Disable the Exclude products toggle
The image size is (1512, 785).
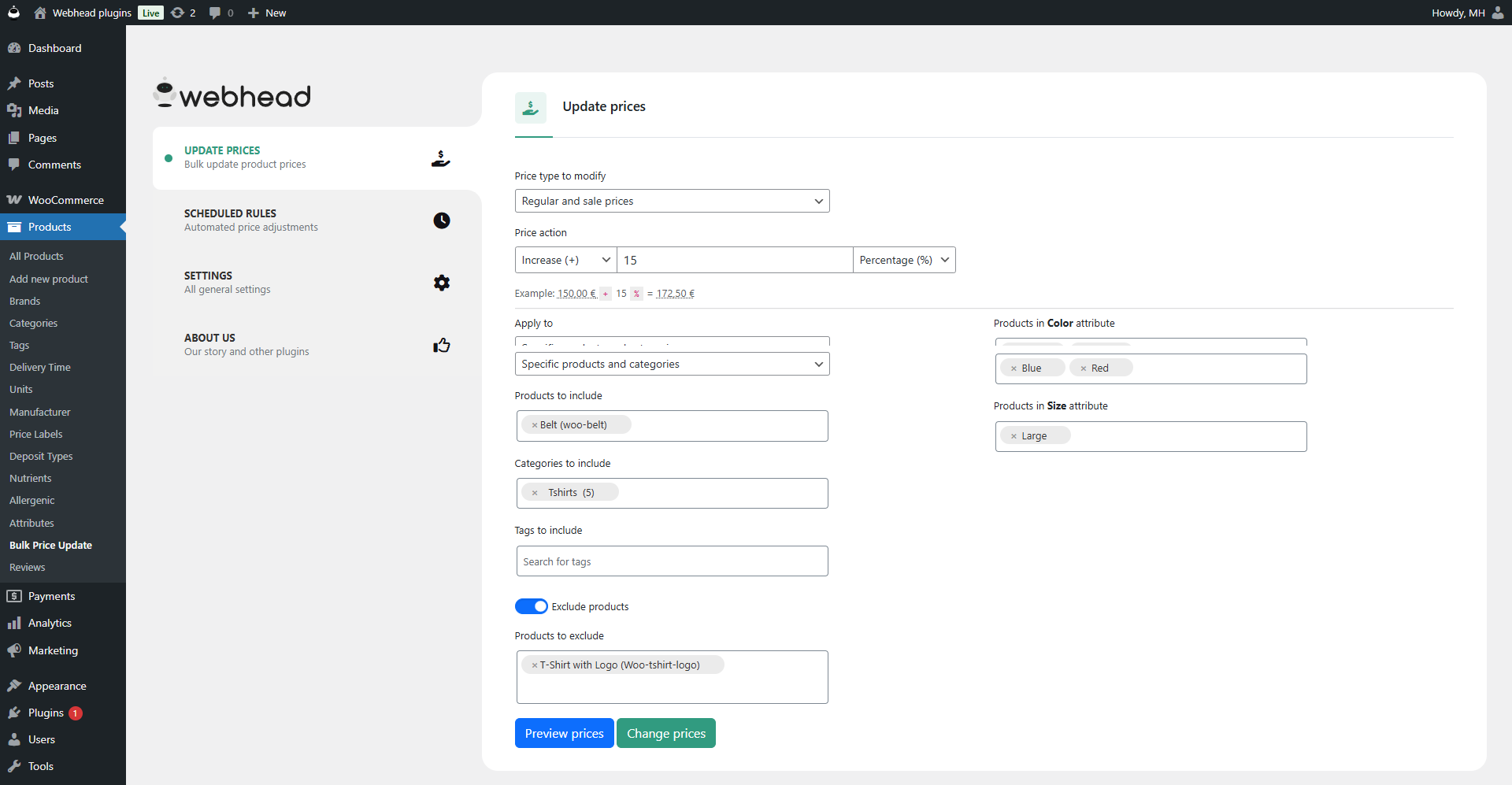531,606
